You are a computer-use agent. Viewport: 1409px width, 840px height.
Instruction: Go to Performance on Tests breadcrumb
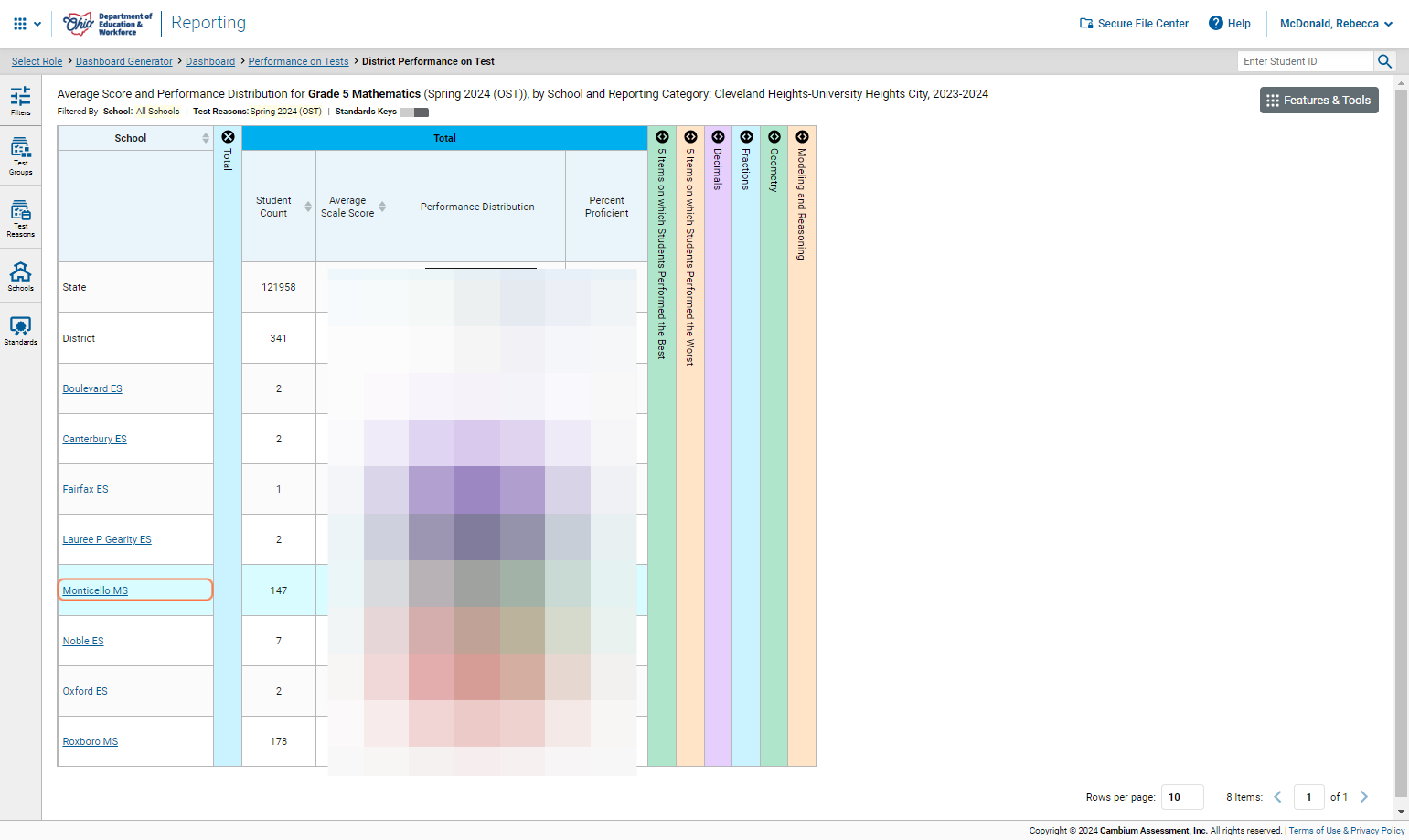pos(298,61)
